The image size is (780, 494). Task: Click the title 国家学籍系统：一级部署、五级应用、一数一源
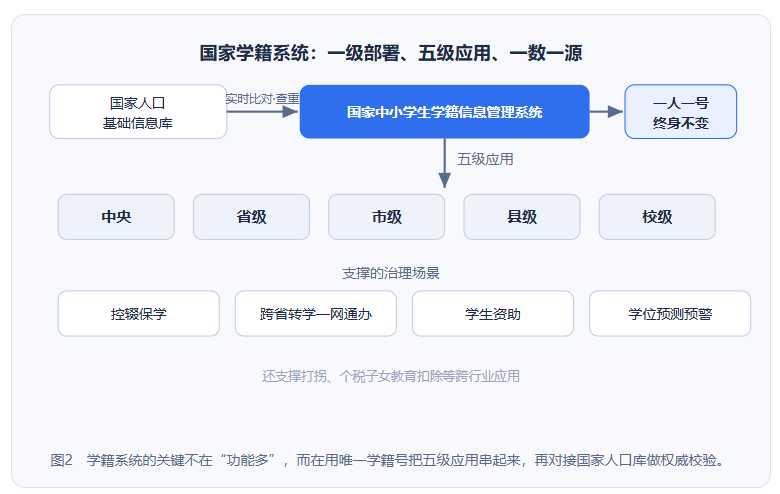pos(390,53)
